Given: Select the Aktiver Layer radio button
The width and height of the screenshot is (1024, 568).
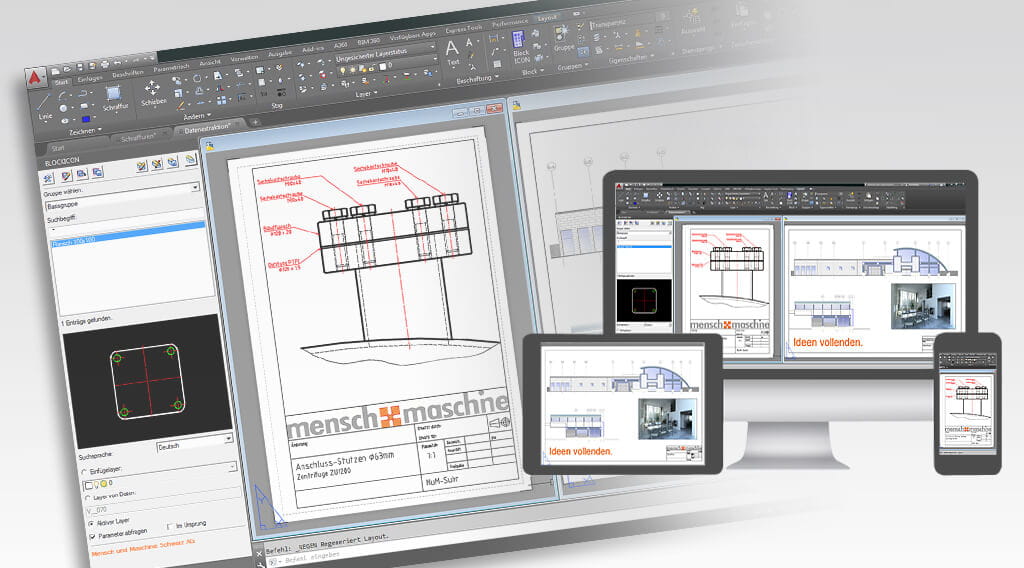Looking at the screenshot, I should (91, 524).
